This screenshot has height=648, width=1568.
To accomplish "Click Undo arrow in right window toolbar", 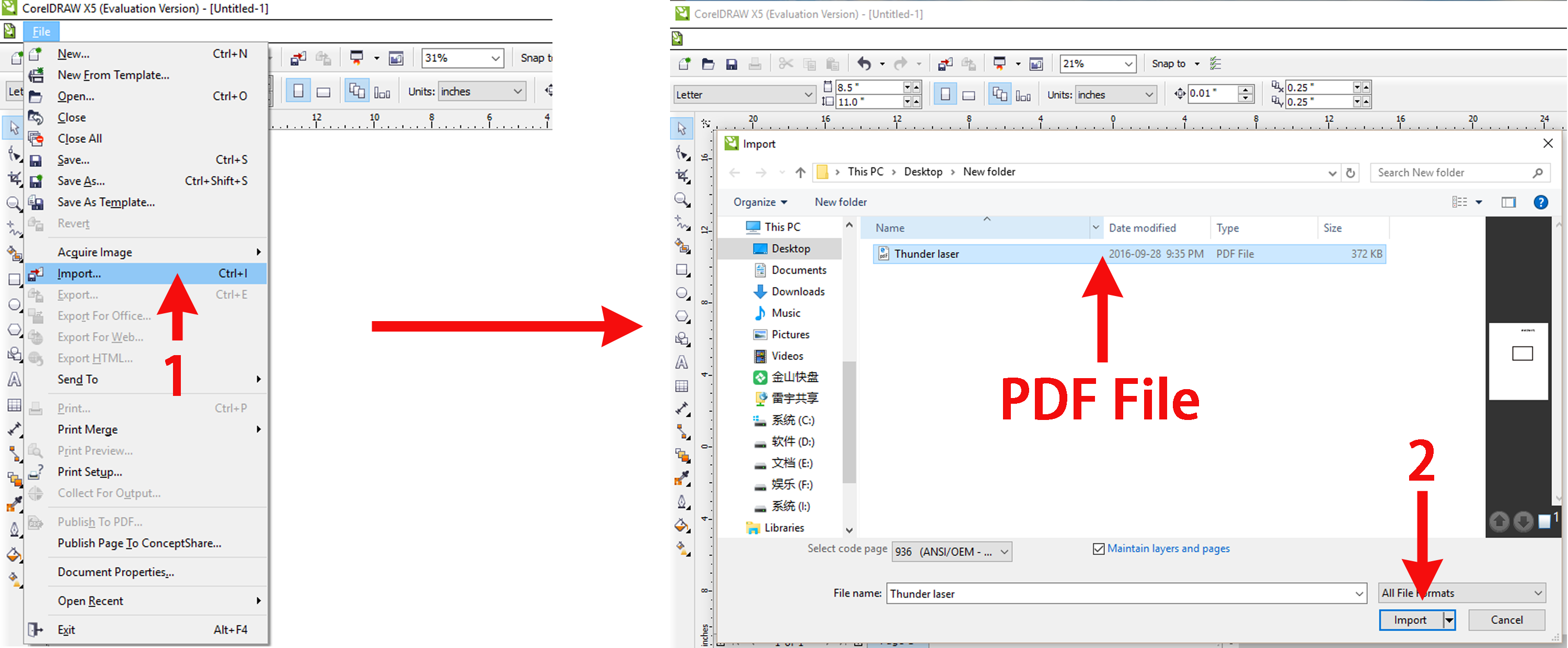I will pos(864,63).
